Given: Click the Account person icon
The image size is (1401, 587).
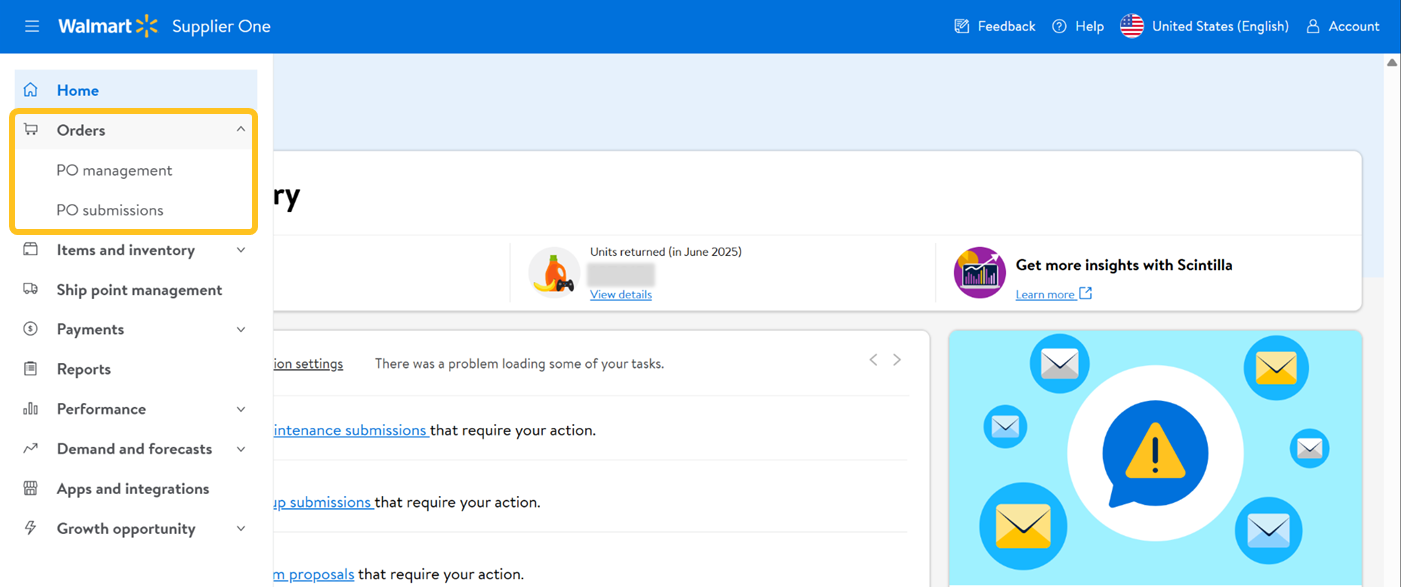Looking at the screenshot, I should [1313, 26].
